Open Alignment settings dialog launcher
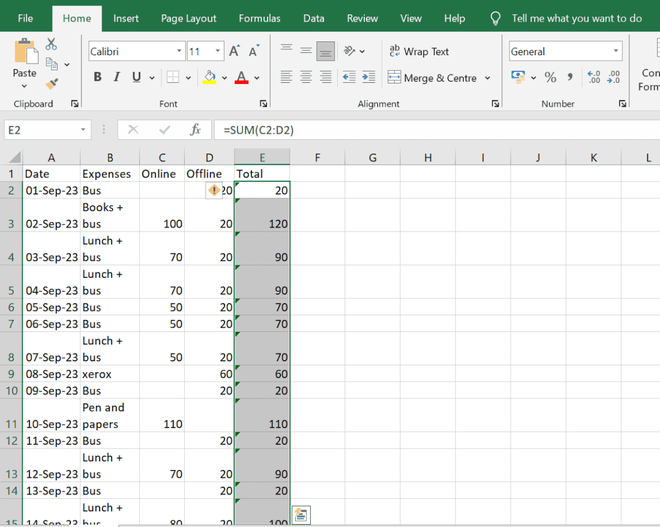Screen dimensions: 660x527 pos(495,104)
